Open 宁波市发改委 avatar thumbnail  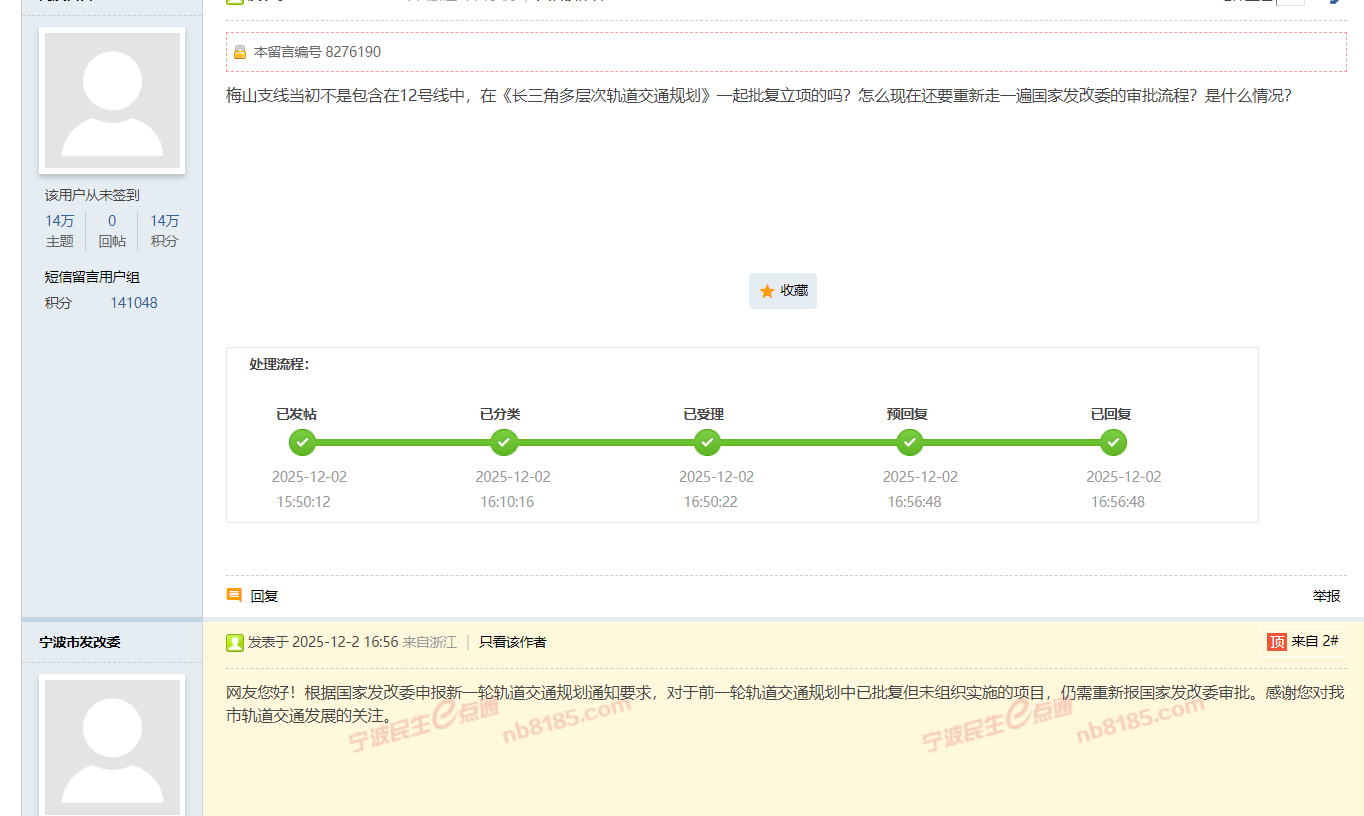pyautogui.click(x=112, y=745)
